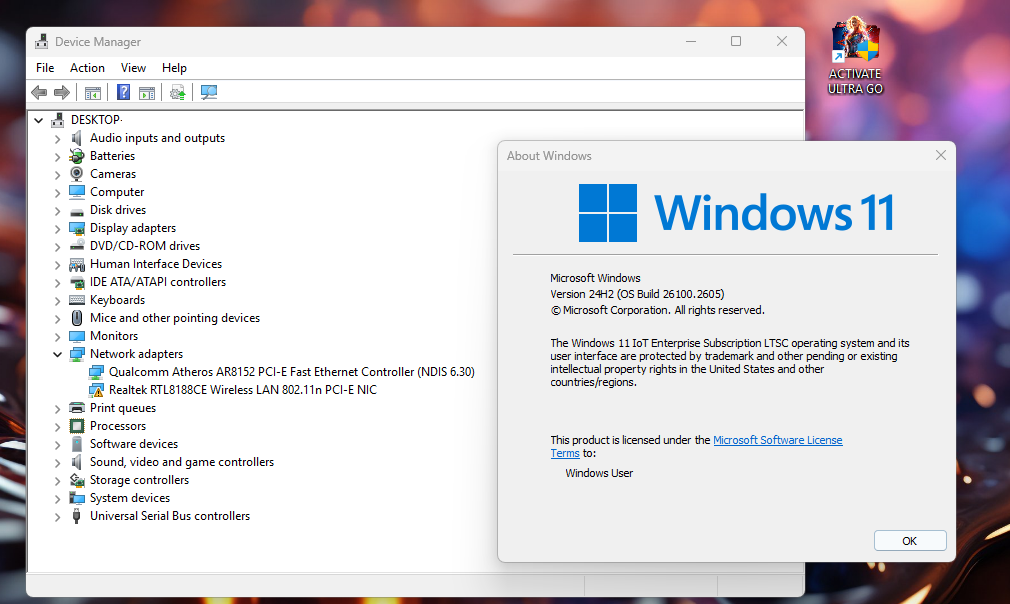Click Update device driver toolbar icon
The width and height of the screenshot is (1010, 604).
click(x=178, y=93)
